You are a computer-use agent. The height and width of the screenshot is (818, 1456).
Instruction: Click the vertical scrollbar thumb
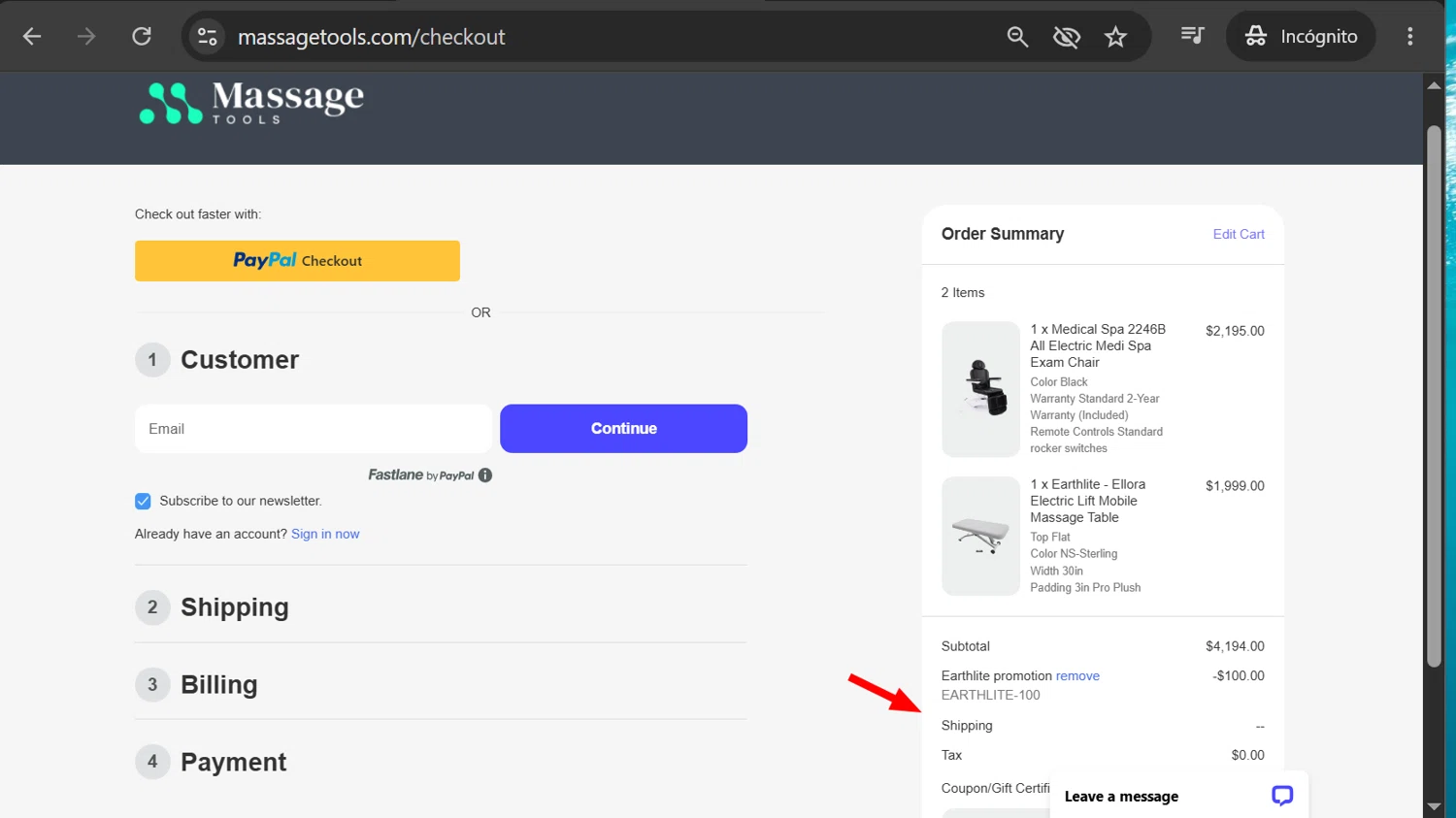click(1434, 396)
